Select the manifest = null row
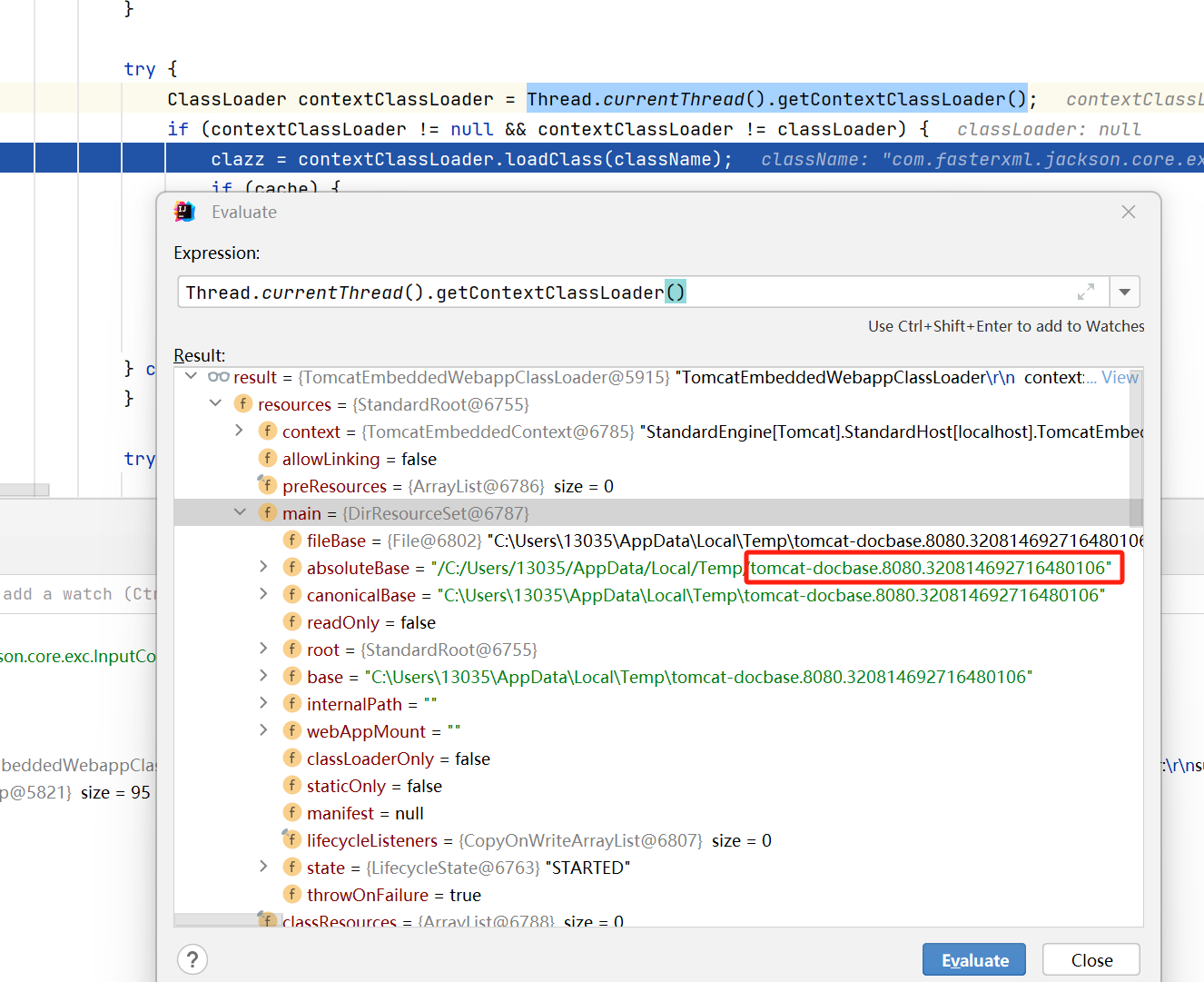This screenshot has height=982, width=1204. click(658, 813)
